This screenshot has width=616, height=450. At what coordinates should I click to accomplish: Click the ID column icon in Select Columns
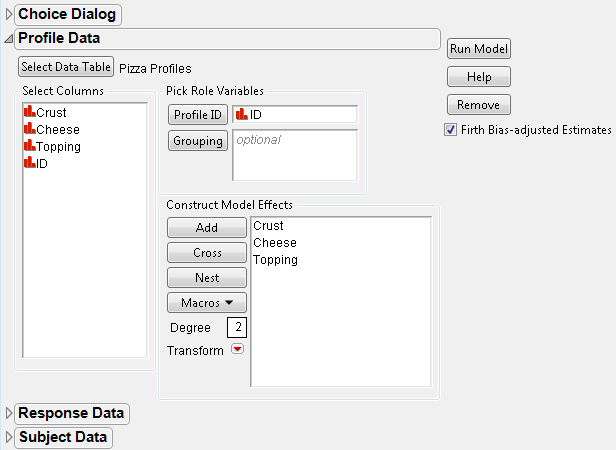[29, 163]
